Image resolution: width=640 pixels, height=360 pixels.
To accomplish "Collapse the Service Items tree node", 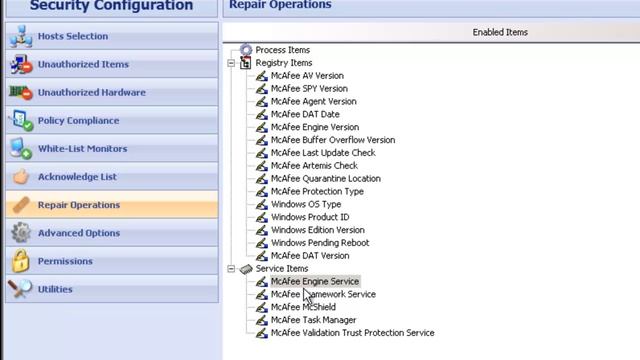I will point(231,269).
